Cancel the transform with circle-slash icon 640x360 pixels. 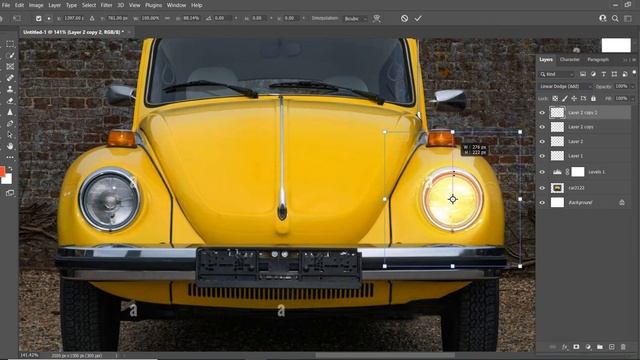[x=404, y=18]
